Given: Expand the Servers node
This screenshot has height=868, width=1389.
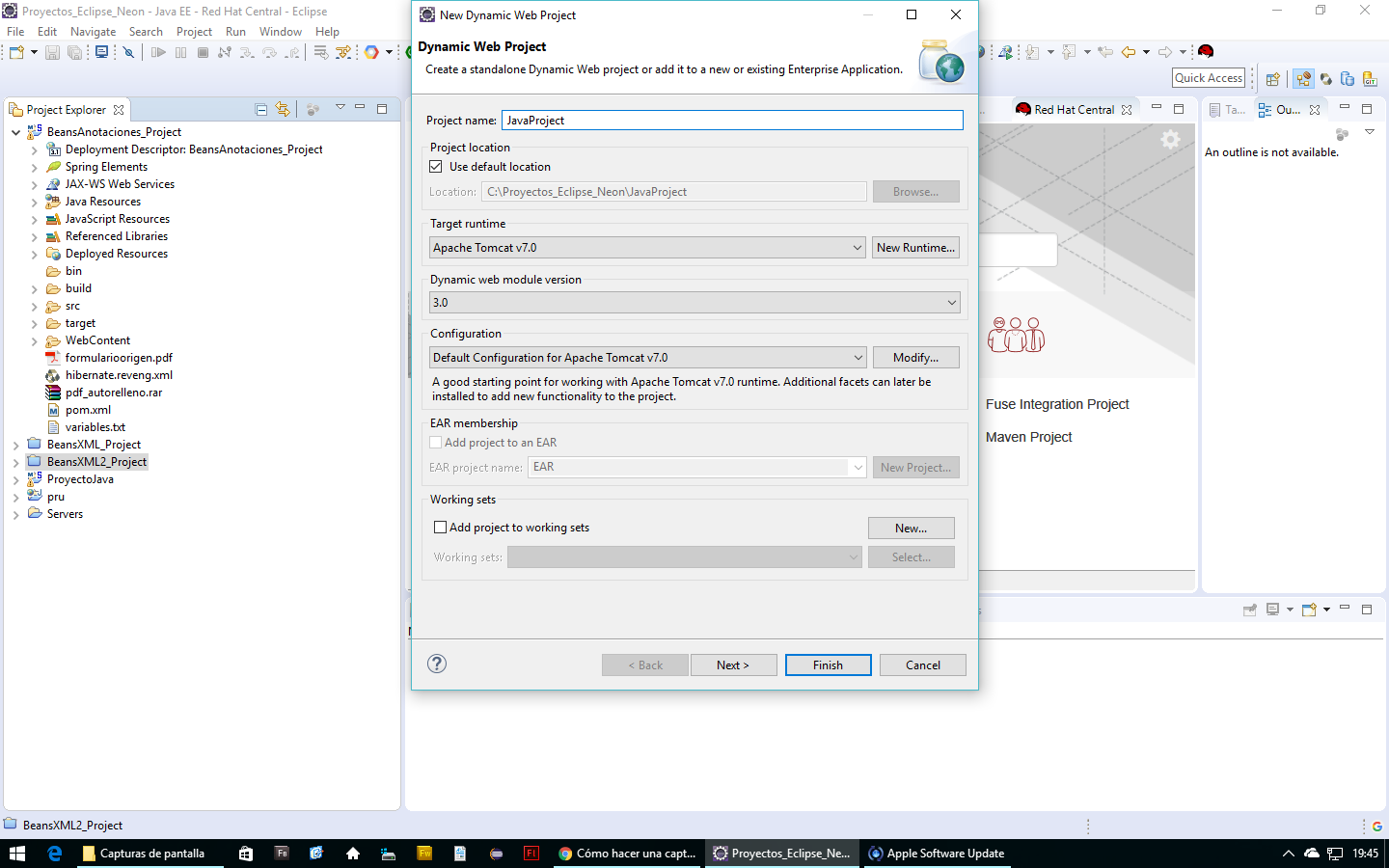Looking at the screenshot, I should tap(15, 515).
